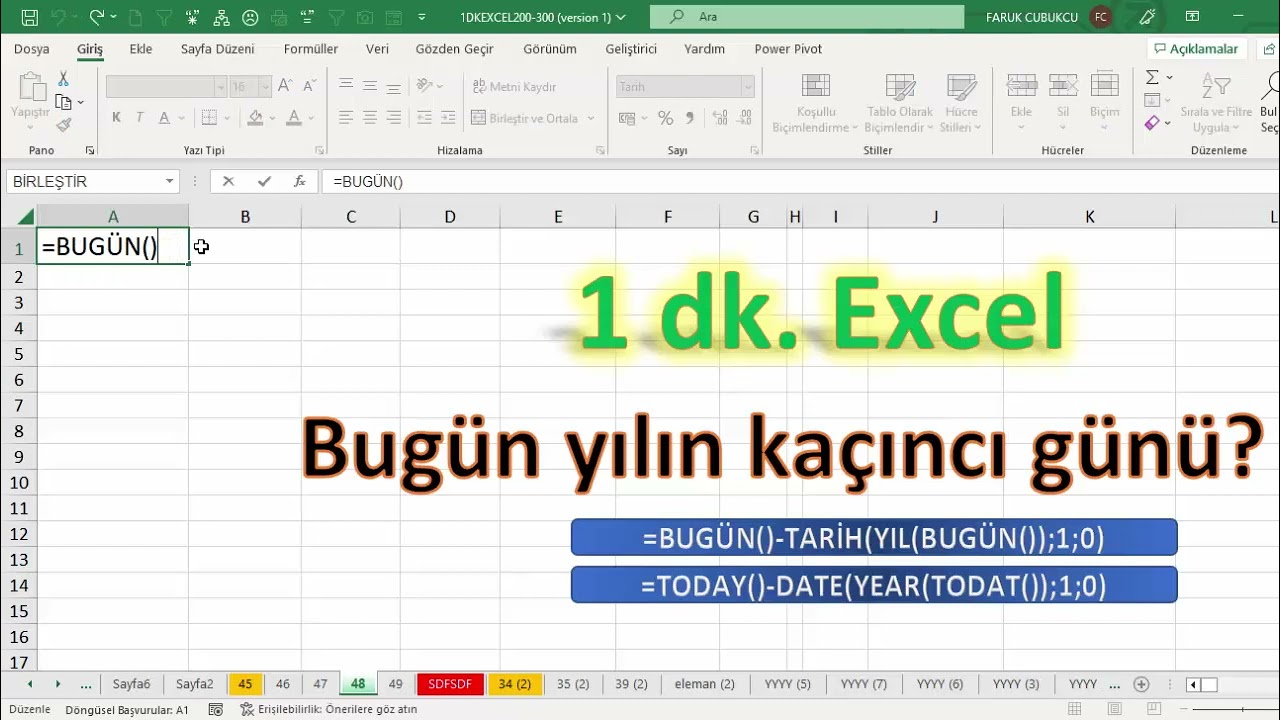
Task: Cancel the formula entry with the X
Action: [228, 181]
